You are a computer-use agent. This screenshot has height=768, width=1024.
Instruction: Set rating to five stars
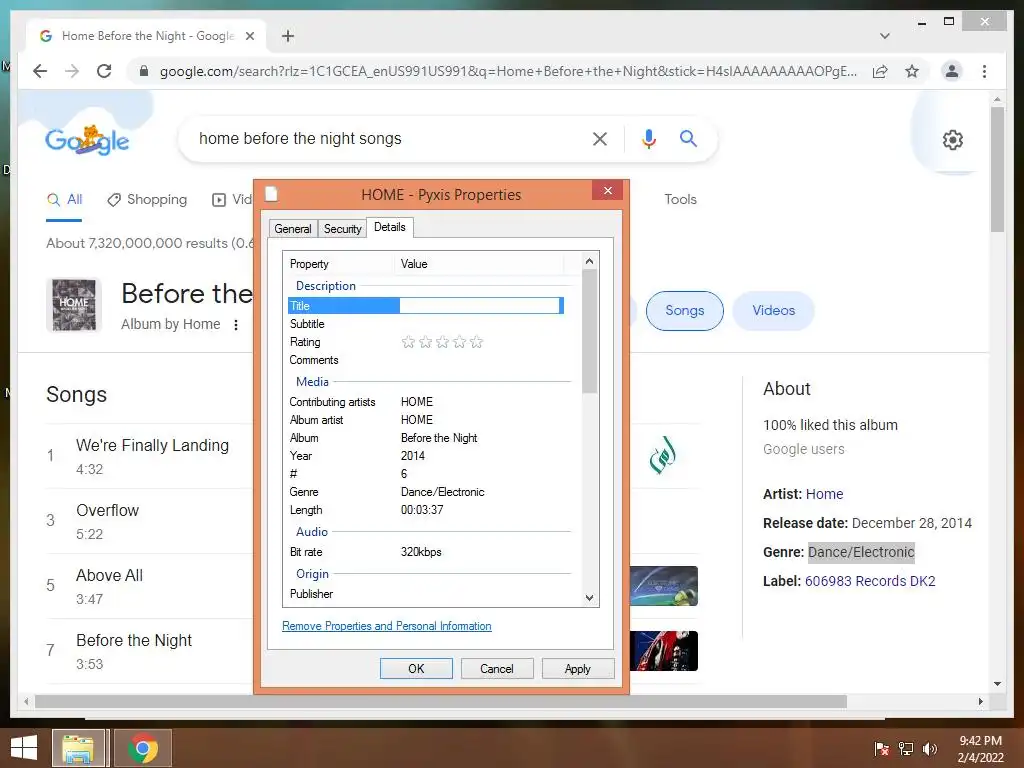click(x=476, y=342)
